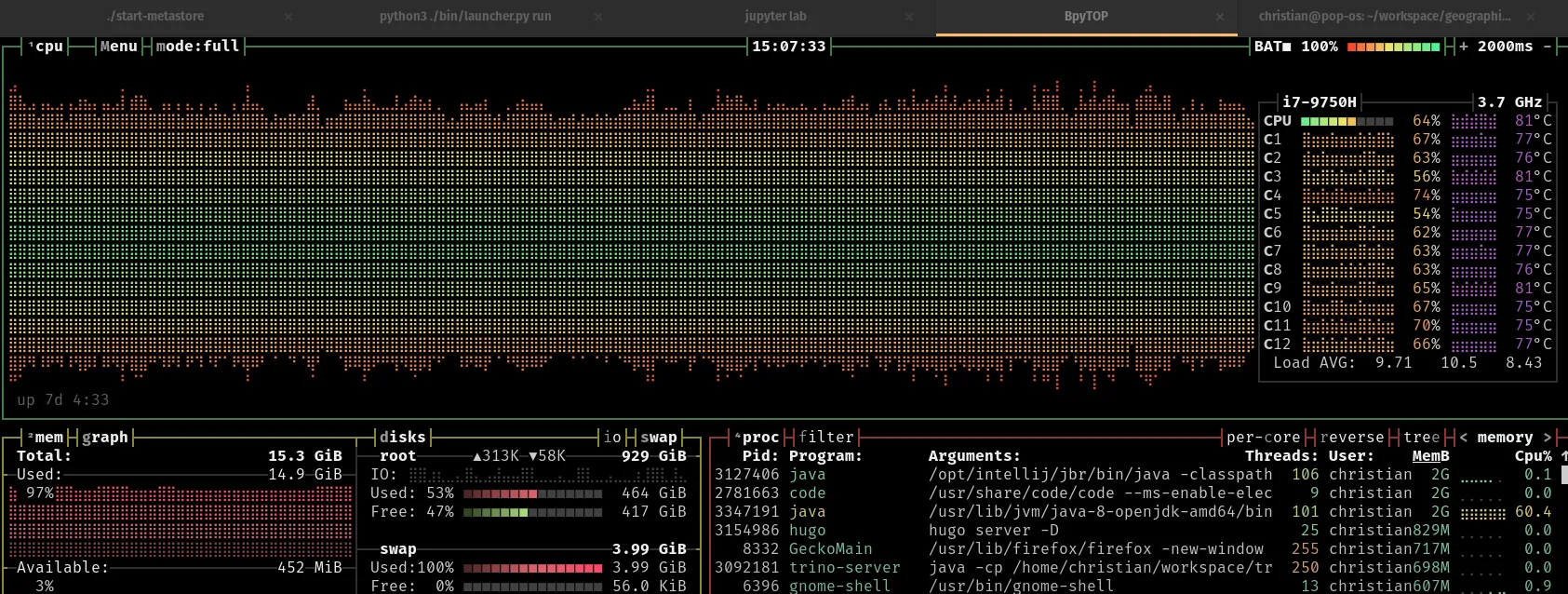Select previous sort column with left arrow
The image size is (1568, 594).
(x=1464, y=438)
